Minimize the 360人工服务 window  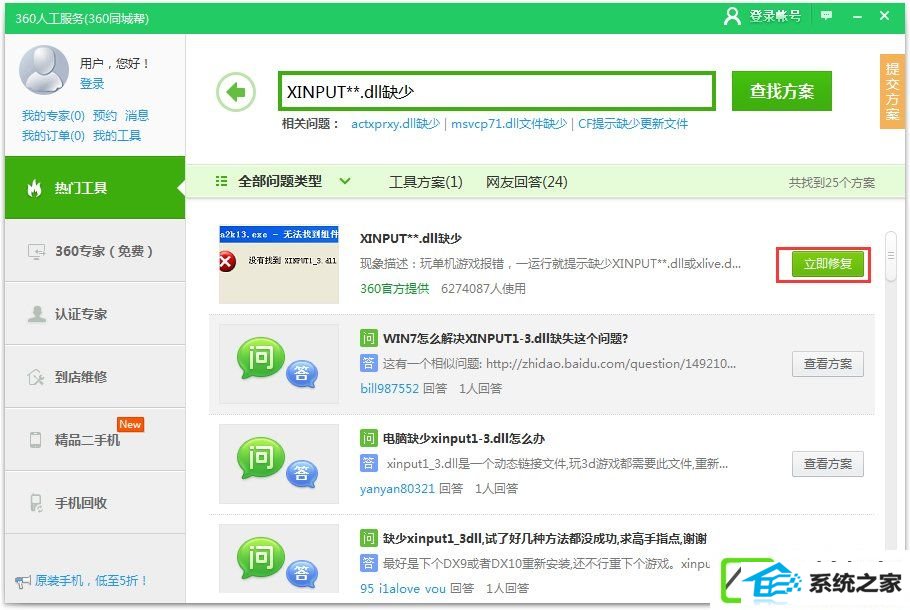[857, 16]
